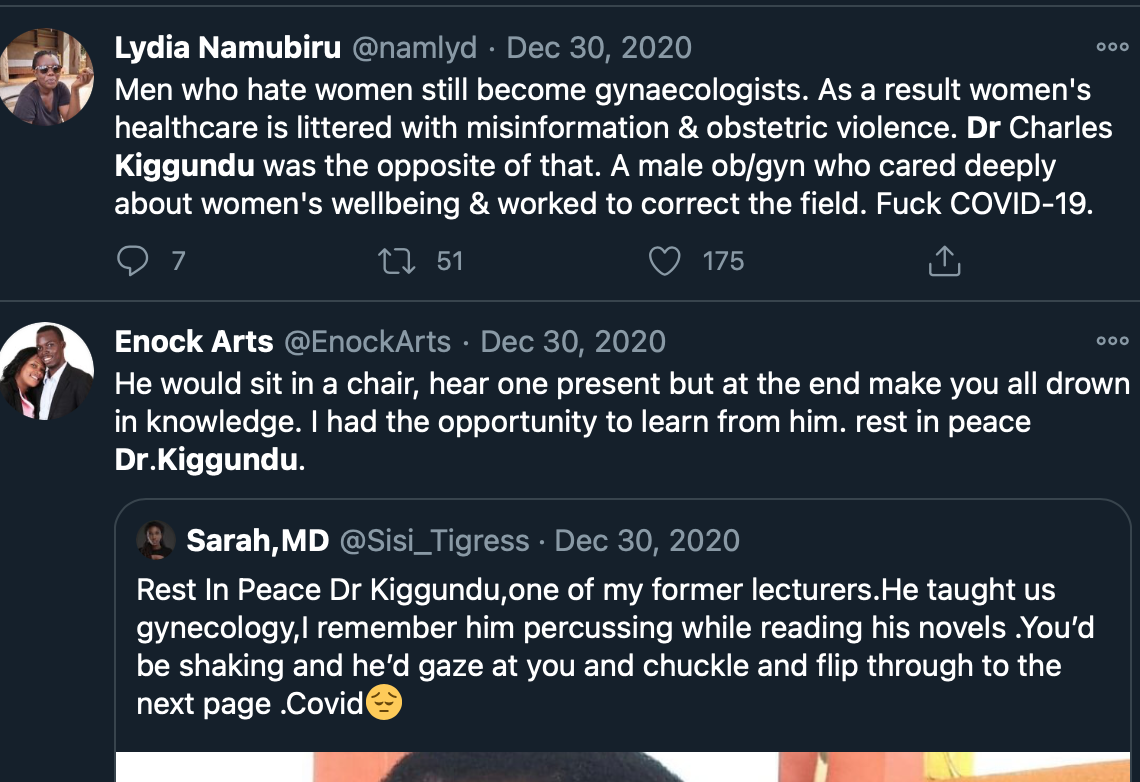1140x782 pixels.
Task: Open the @namlyd handle link
Action: (414, 47)
